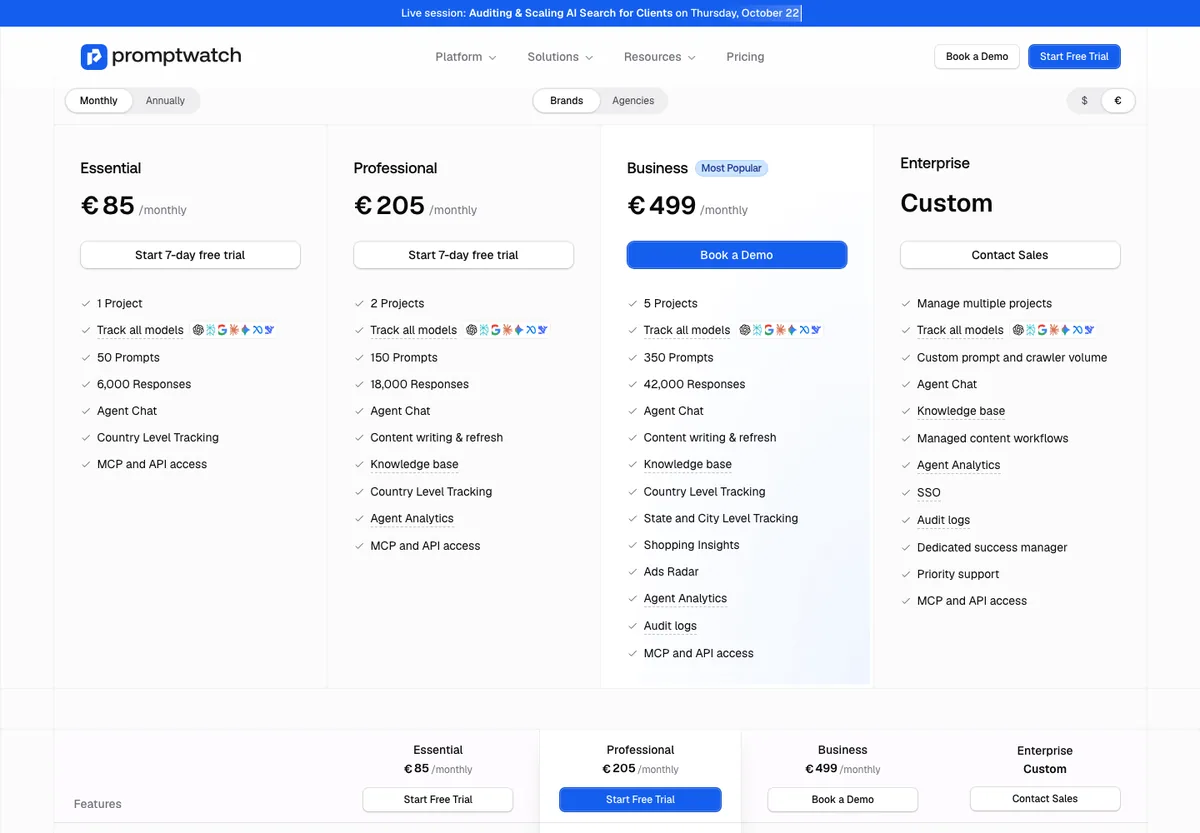Click Start Free Trial under Essential comparison
The width and height of the screenshot is (1200, 833).
point(438,799)
